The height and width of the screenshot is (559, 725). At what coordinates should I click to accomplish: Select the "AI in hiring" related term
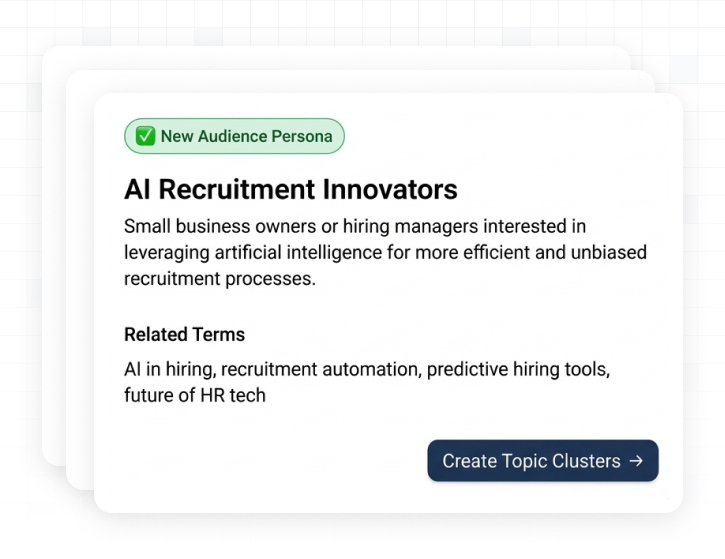168,369
